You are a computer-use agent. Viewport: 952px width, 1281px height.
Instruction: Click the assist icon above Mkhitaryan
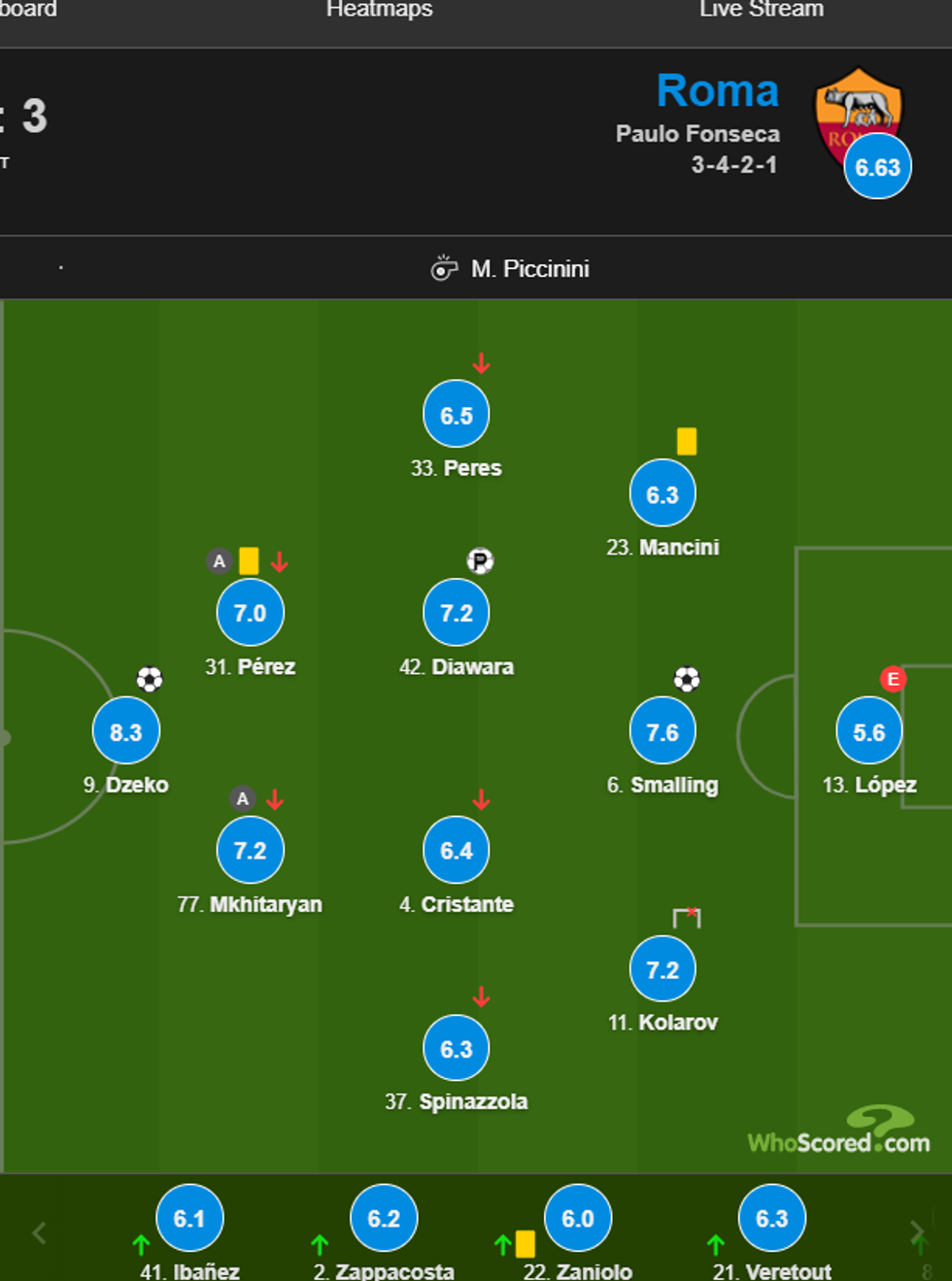[x=243, y=798]
